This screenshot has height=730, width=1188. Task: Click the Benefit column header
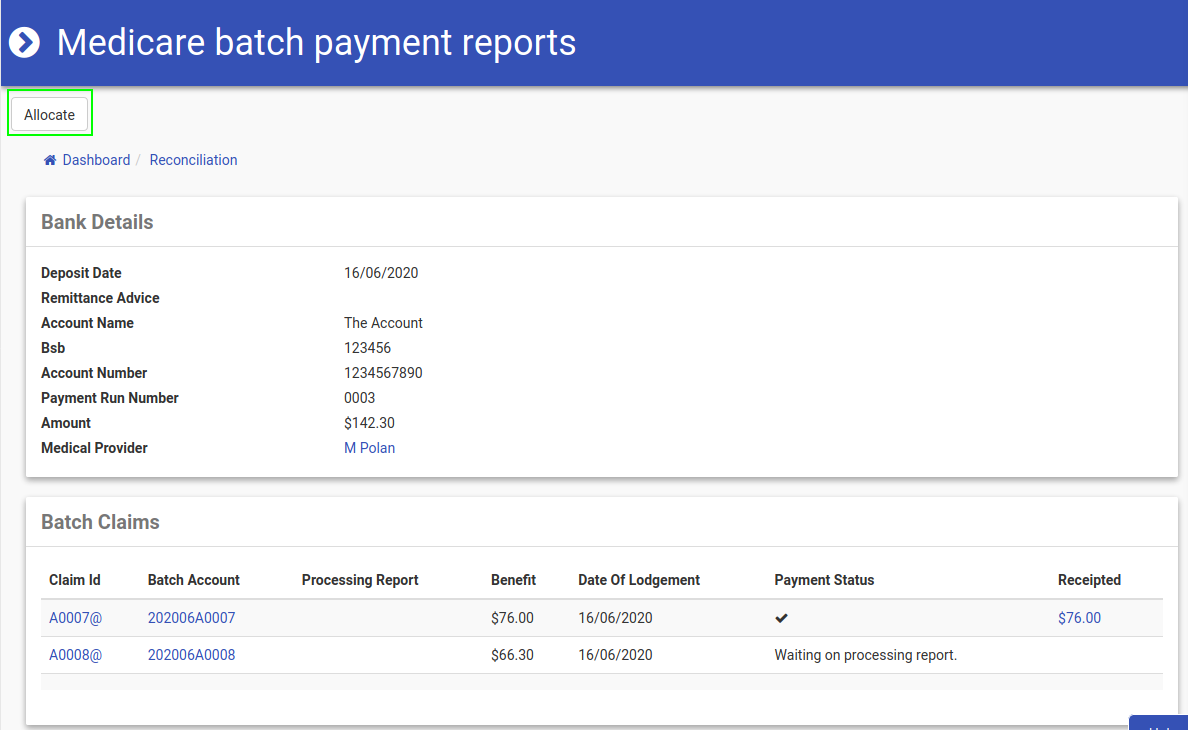[x=513, y=580]
